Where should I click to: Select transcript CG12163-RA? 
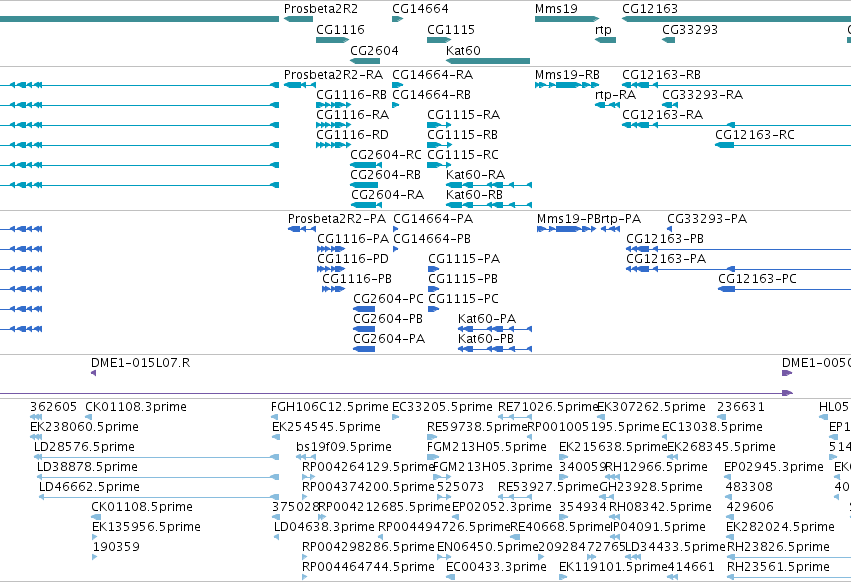pos(662,115)
